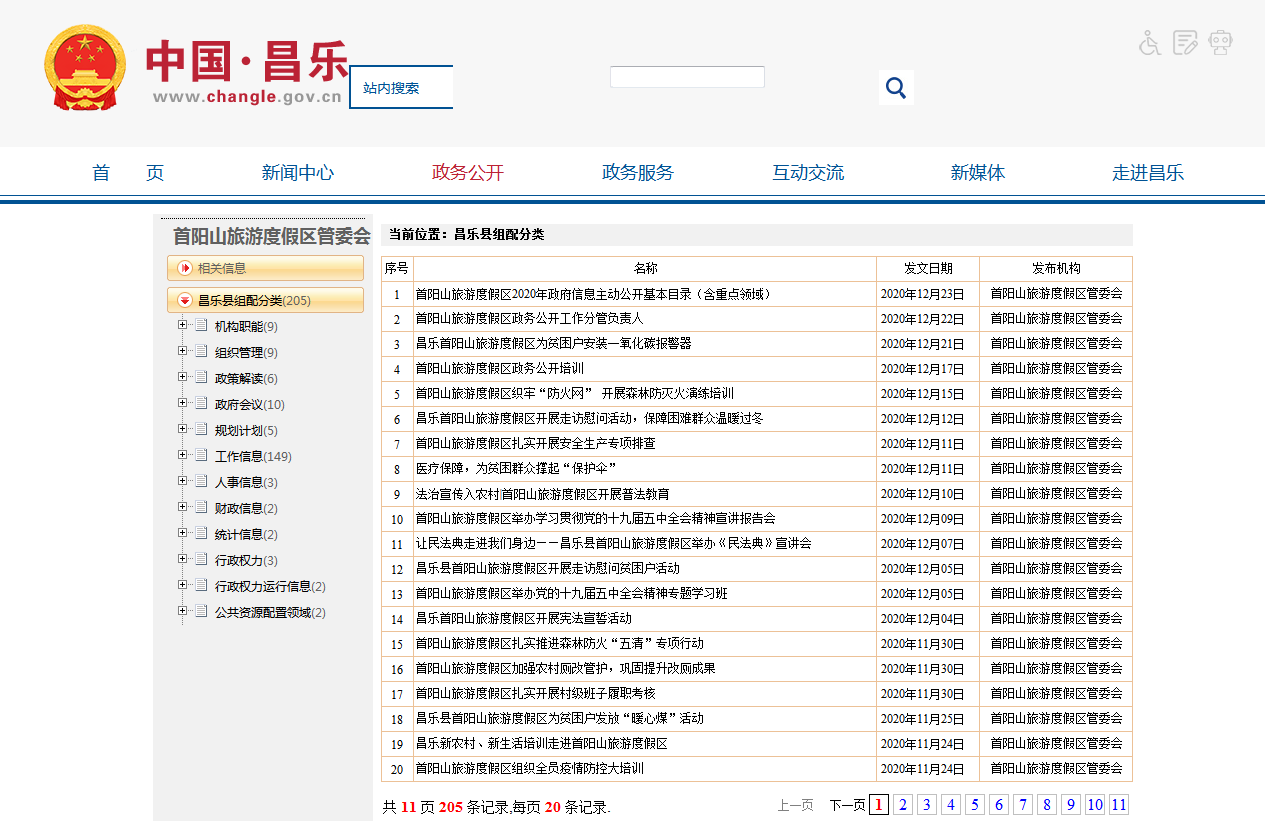This screenshot has width=1265, height=821.
Task: Click the document icon beside 工作信息
Action: 201,456
